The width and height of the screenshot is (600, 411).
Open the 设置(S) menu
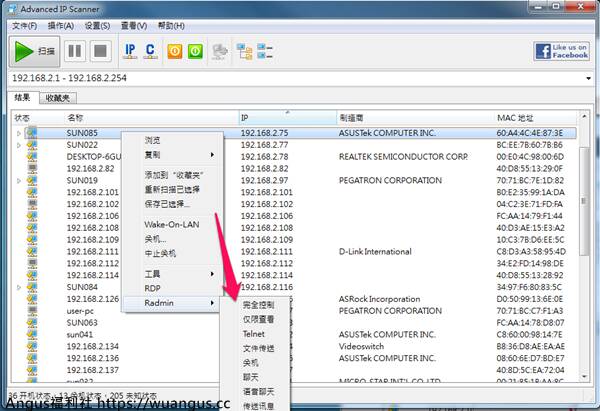(x=97, y=26)
